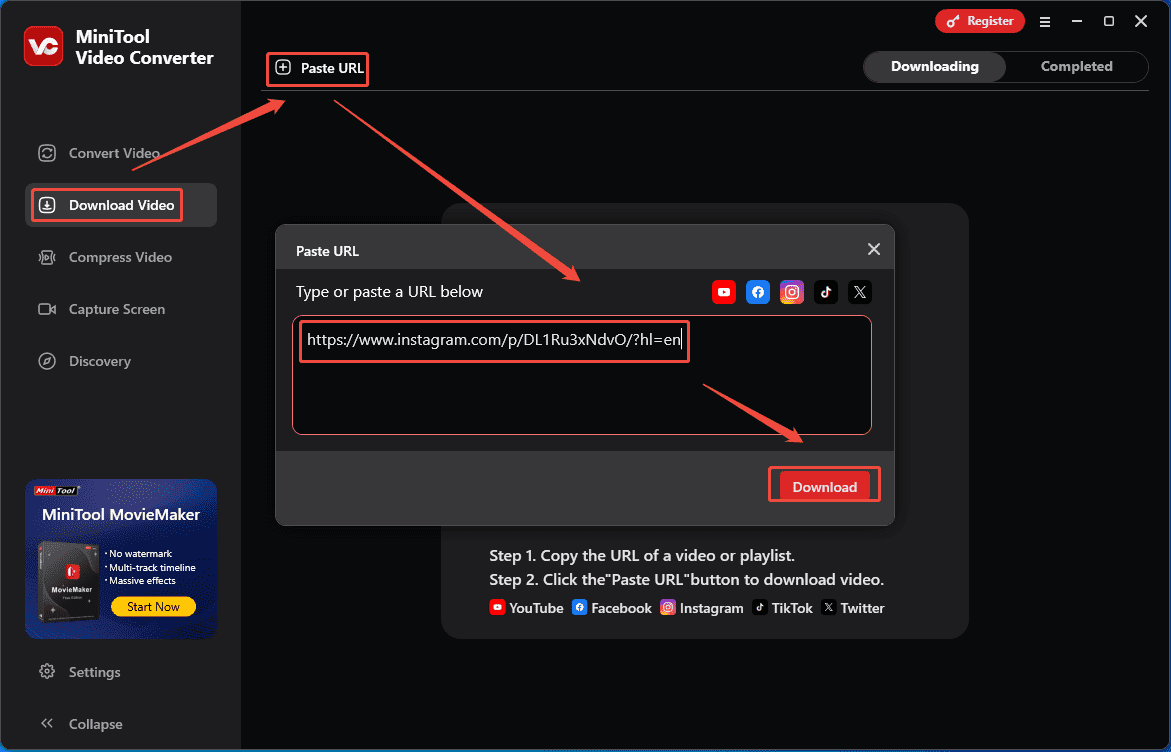Click the YouTube icon in Paste URL dialog
The image size is (1171, 752).
pos(724,292)
